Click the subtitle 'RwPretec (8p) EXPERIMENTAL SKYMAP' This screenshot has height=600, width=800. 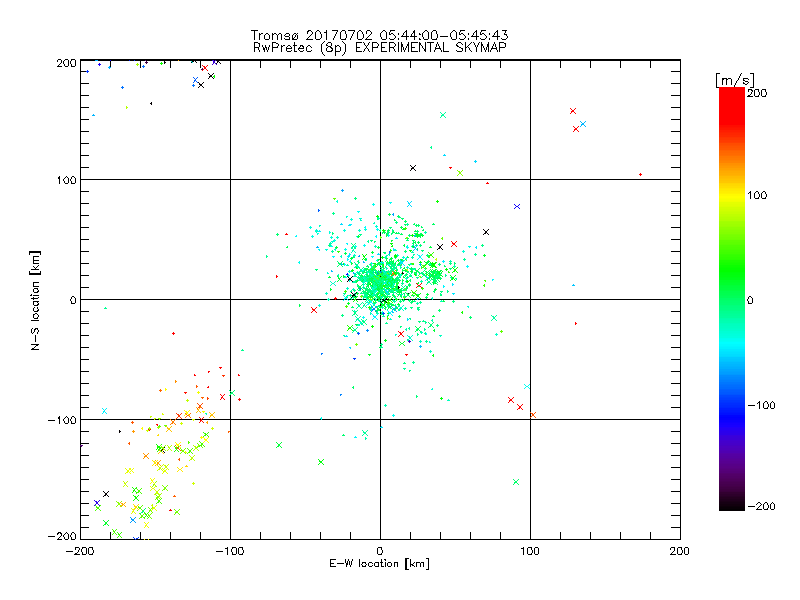[380, 48]
